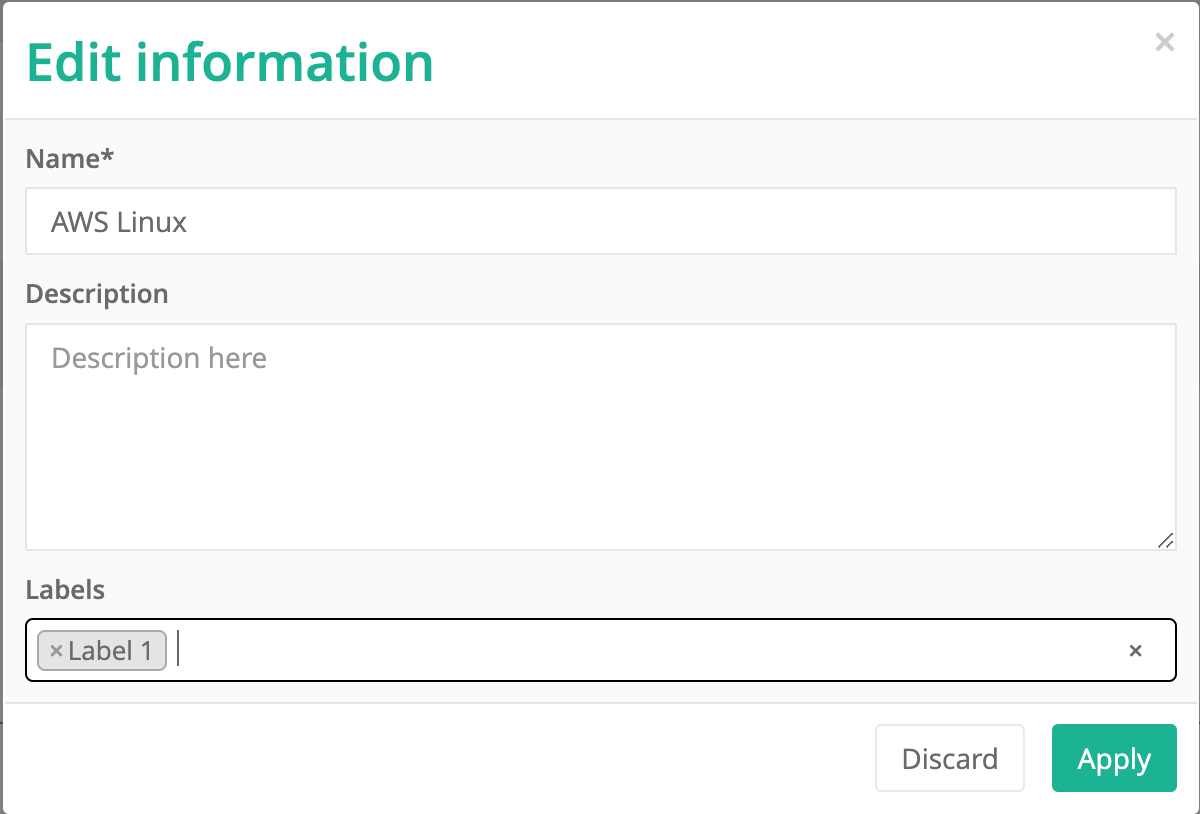Apply the edited information
The height and width of the screenshot is (814, 1200).
[1114, 758]
